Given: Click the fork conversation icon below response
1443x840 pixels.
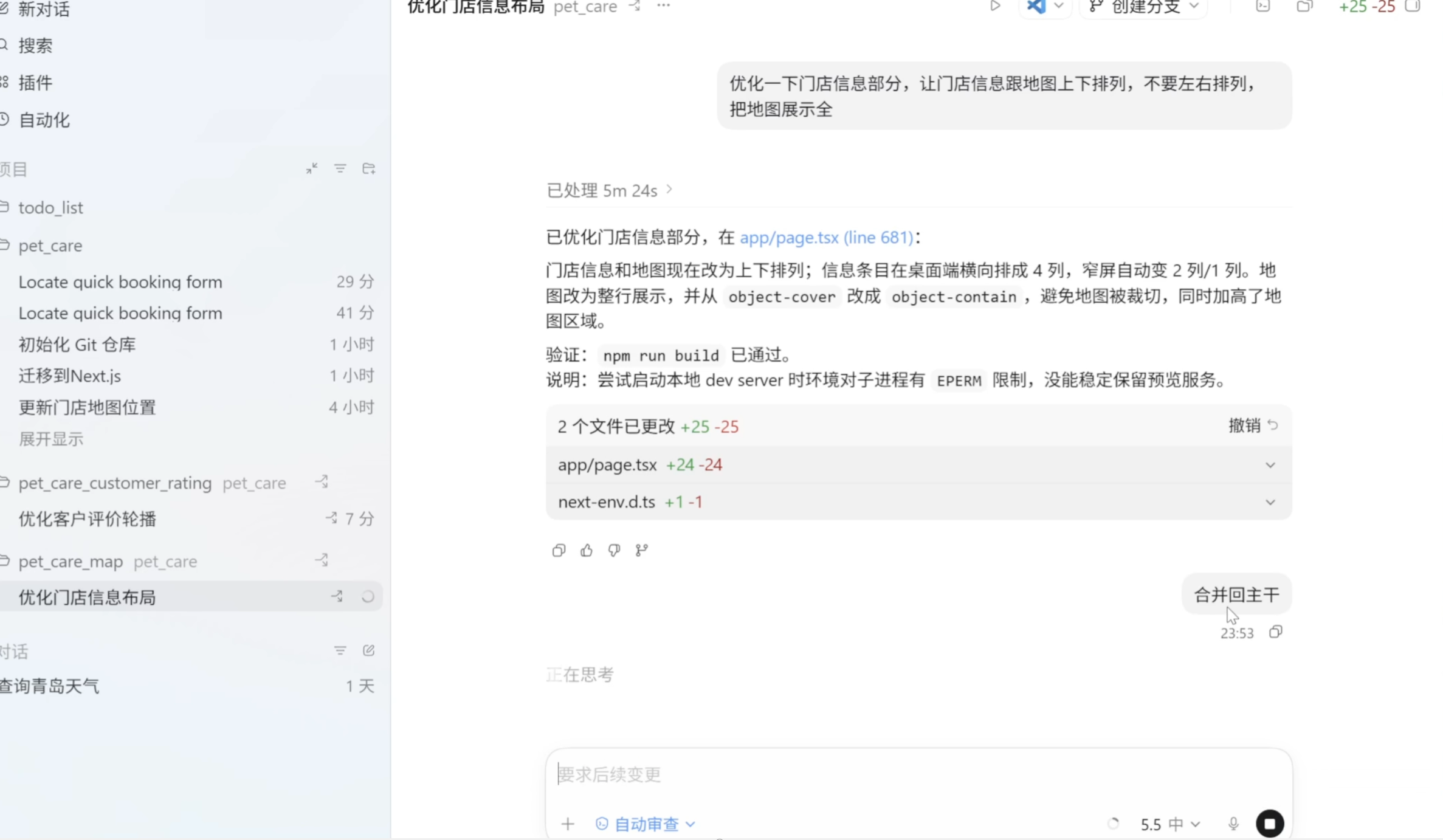Looking at the screenshot, I should pyautogui.click(x=642, y=551).
